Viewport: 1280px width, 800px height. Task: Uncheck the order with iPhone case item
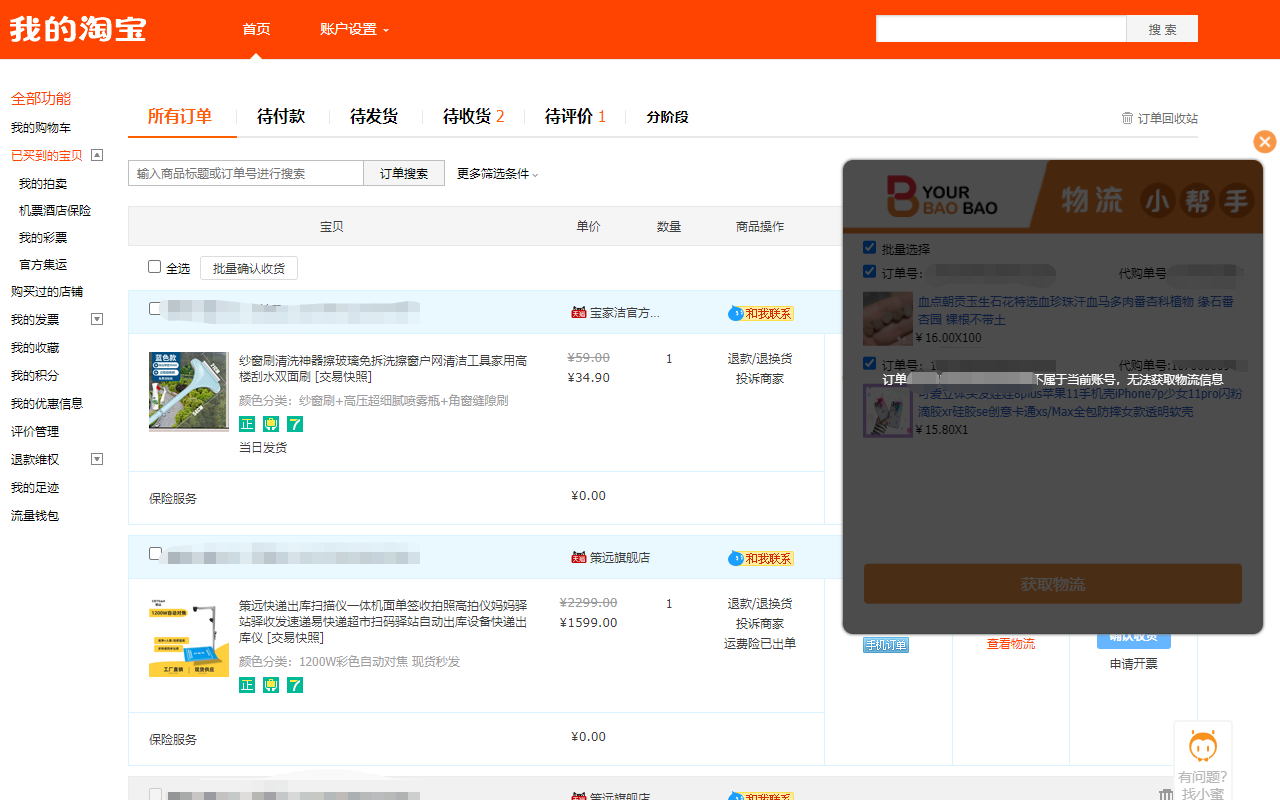click(869, 363)
